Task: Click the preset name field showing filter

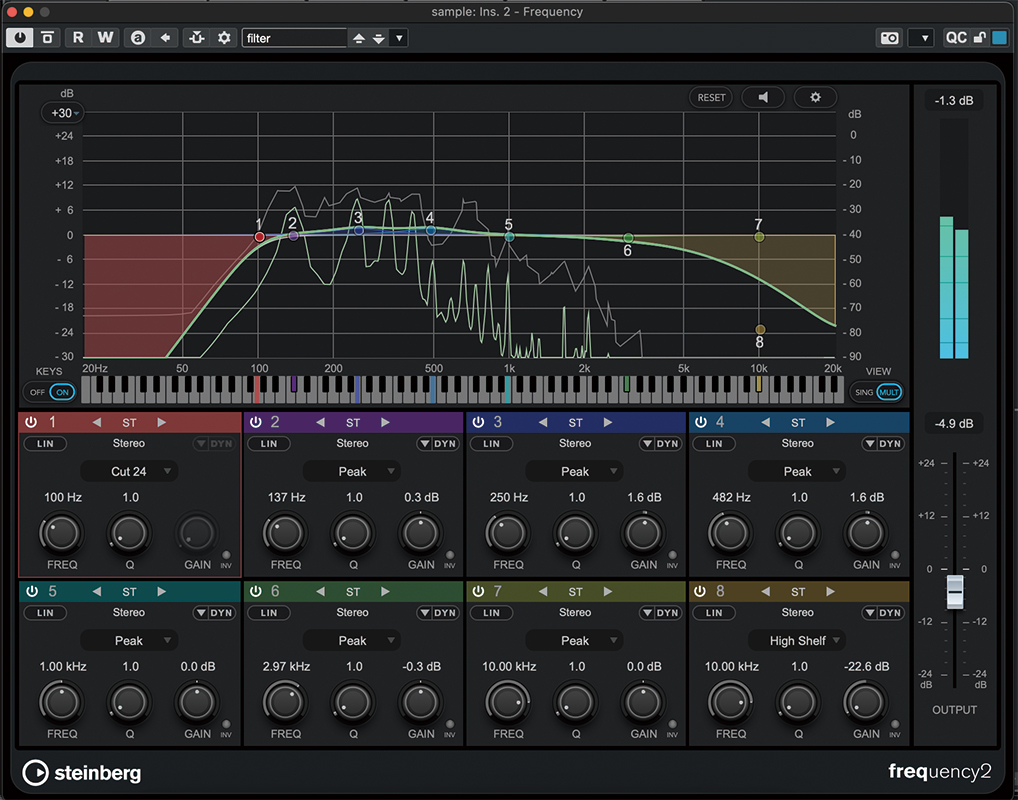Action: click(x=295, y=38)
